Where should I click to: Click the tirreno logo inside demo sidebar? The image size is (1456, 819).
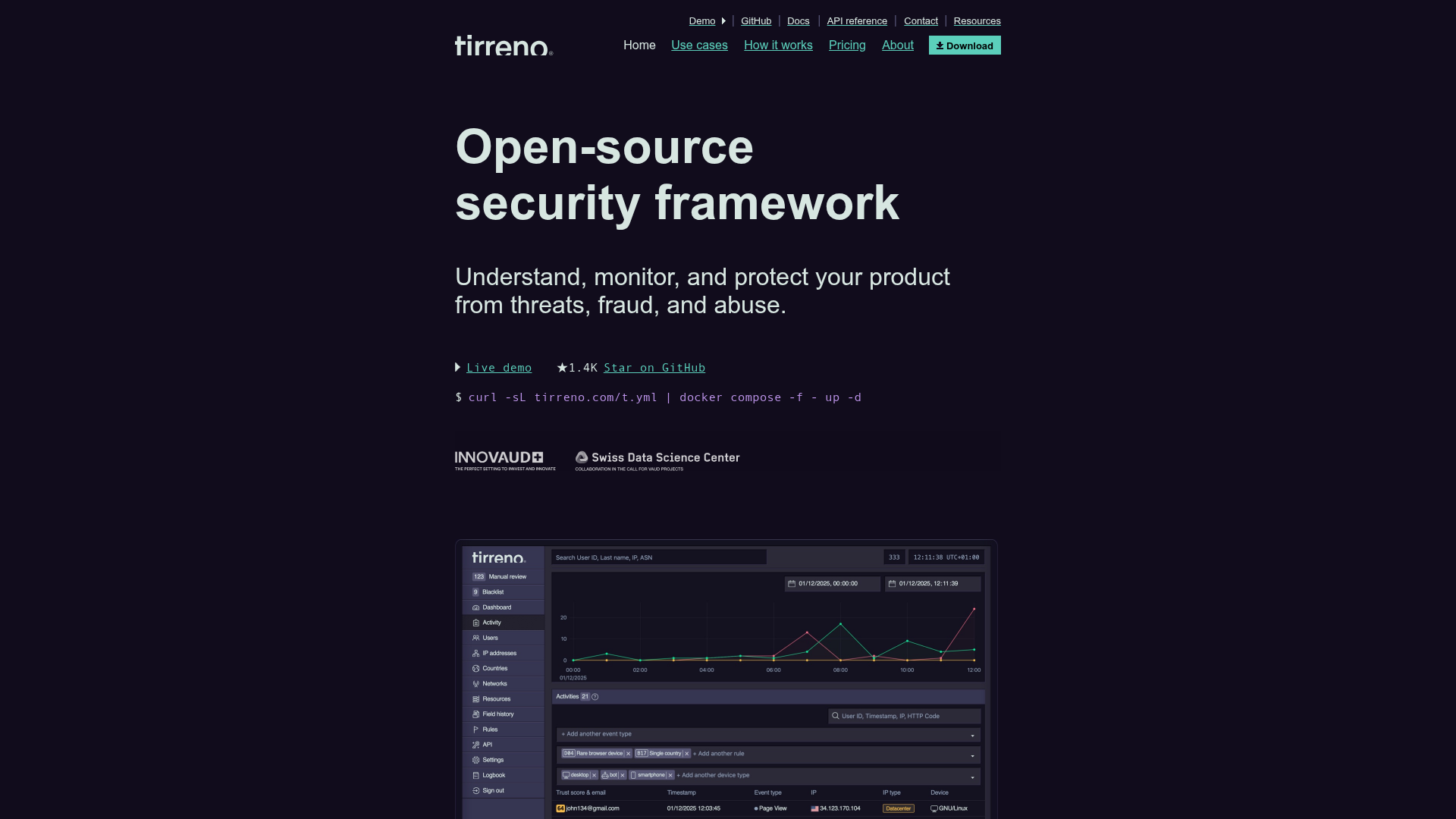pyautogui.click(x=498, y=558)
